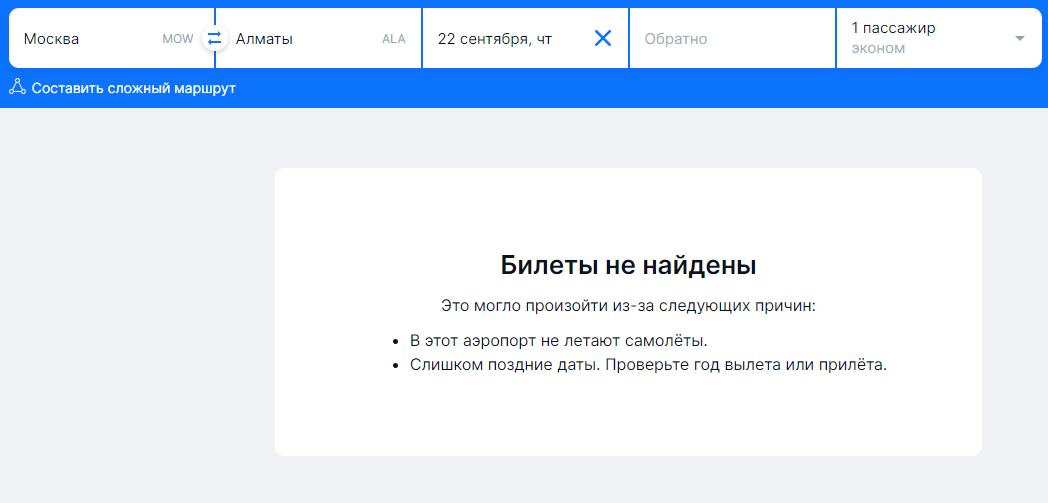Click the MOW airport code
This screenshot has height=503, width=1048.
[x=177, y=39]
